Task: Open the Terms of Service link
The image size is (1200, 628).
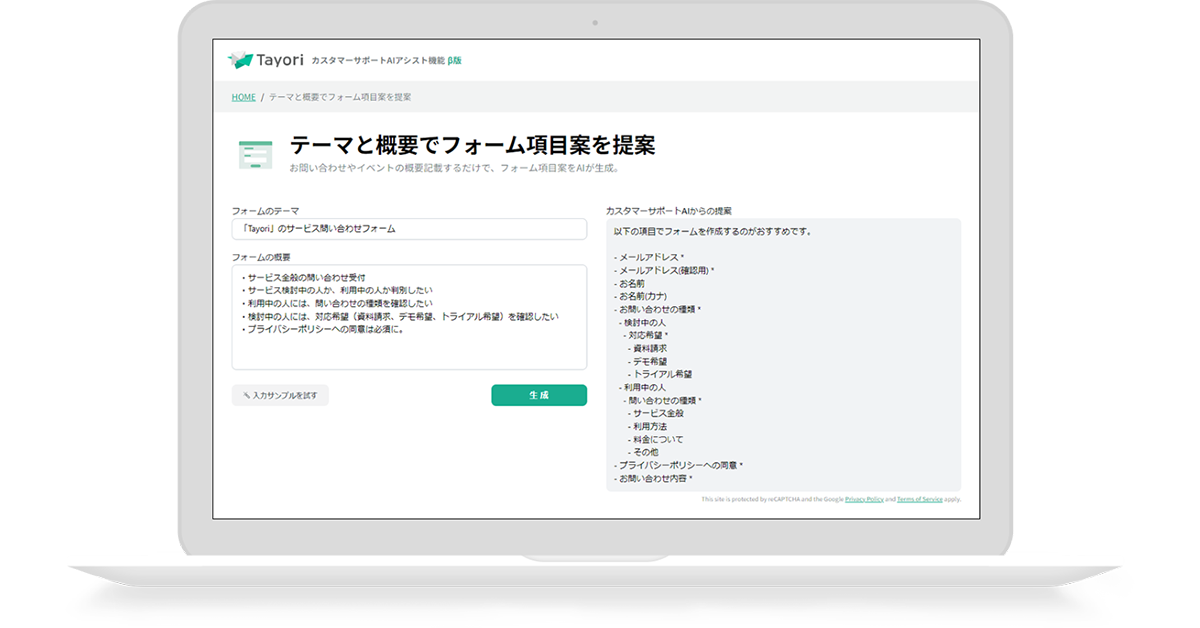Action: pyautogui.click(x=920, y=498)
